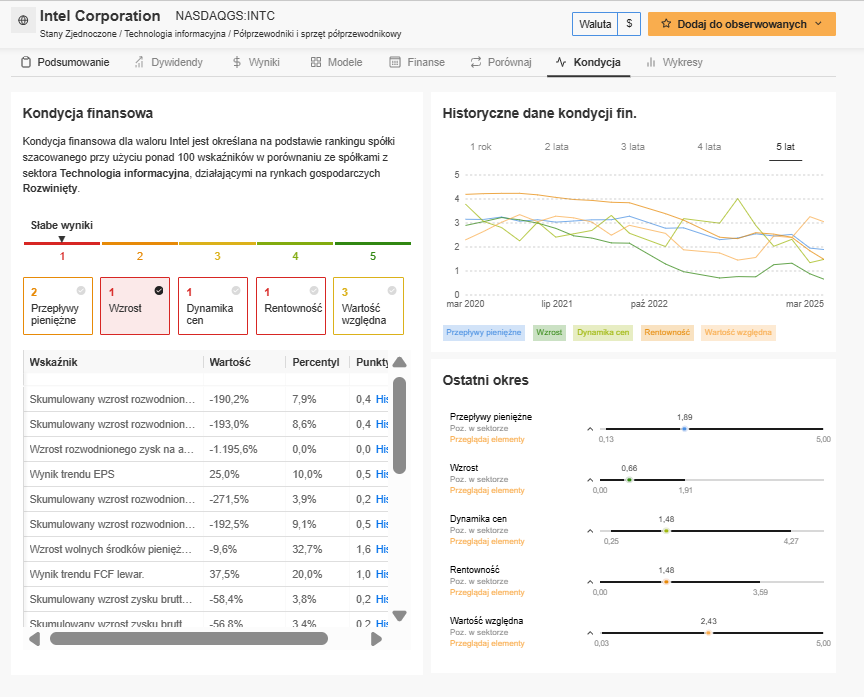Click the Dywidendy tab icon
864x697 pixels.
[139, 62]
